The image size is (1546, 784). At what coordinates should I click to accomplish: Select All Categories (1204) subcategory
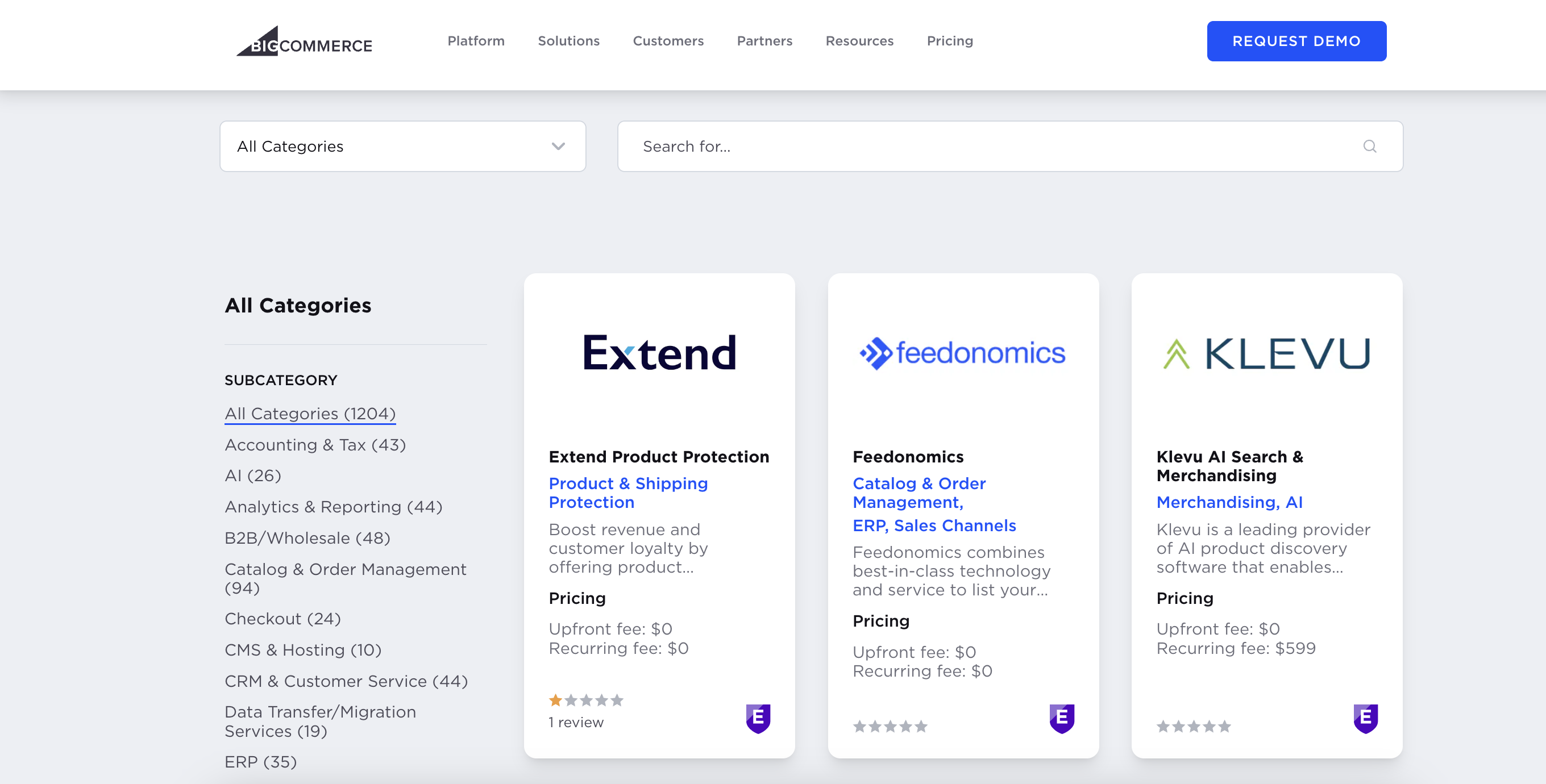310,414
